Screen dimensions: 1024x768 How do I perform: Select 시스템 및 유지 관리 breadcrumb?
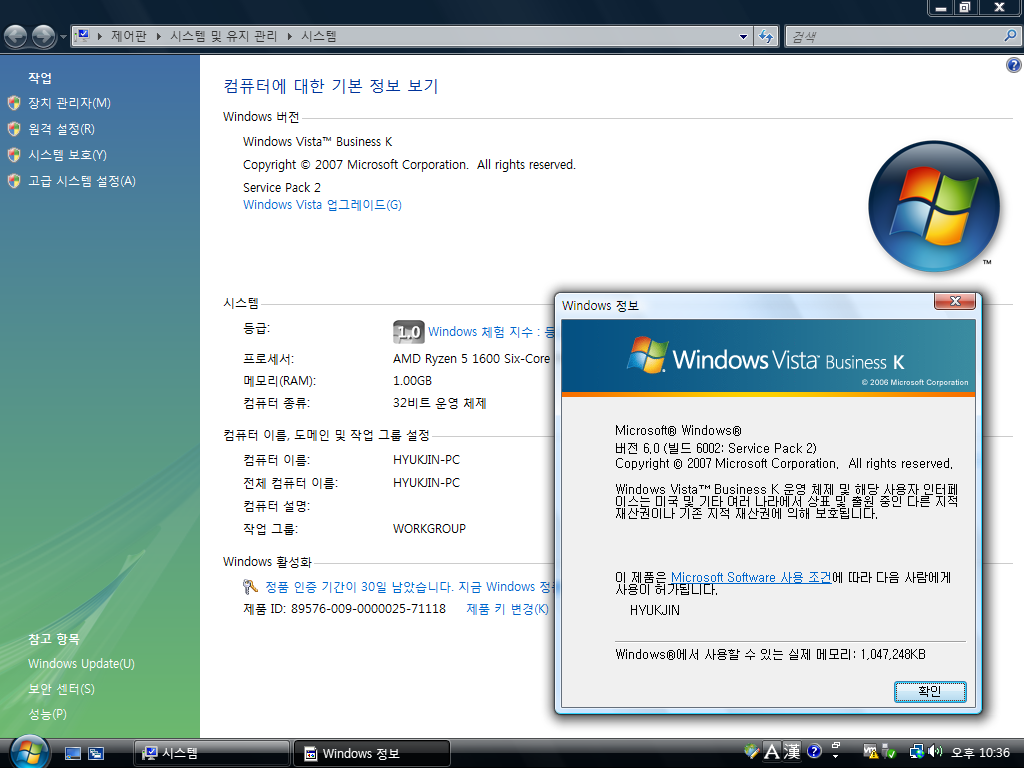[224, 36]
